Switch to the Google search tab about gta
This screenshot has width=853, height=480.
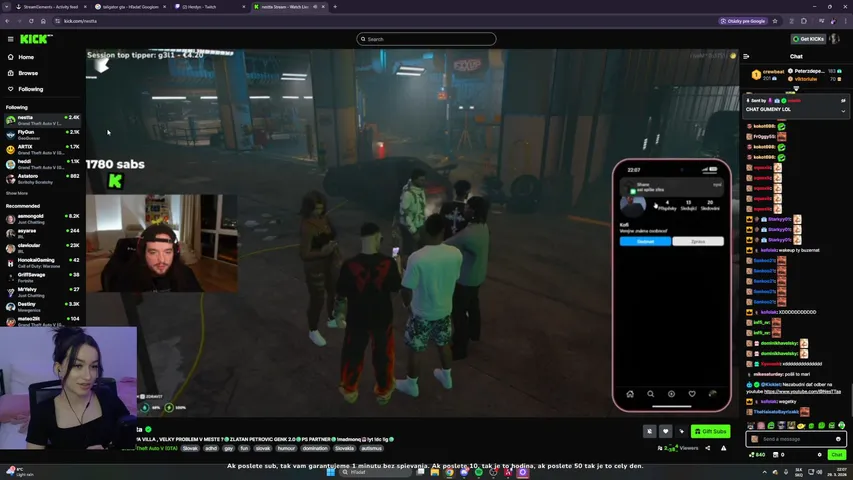[130, 7]
